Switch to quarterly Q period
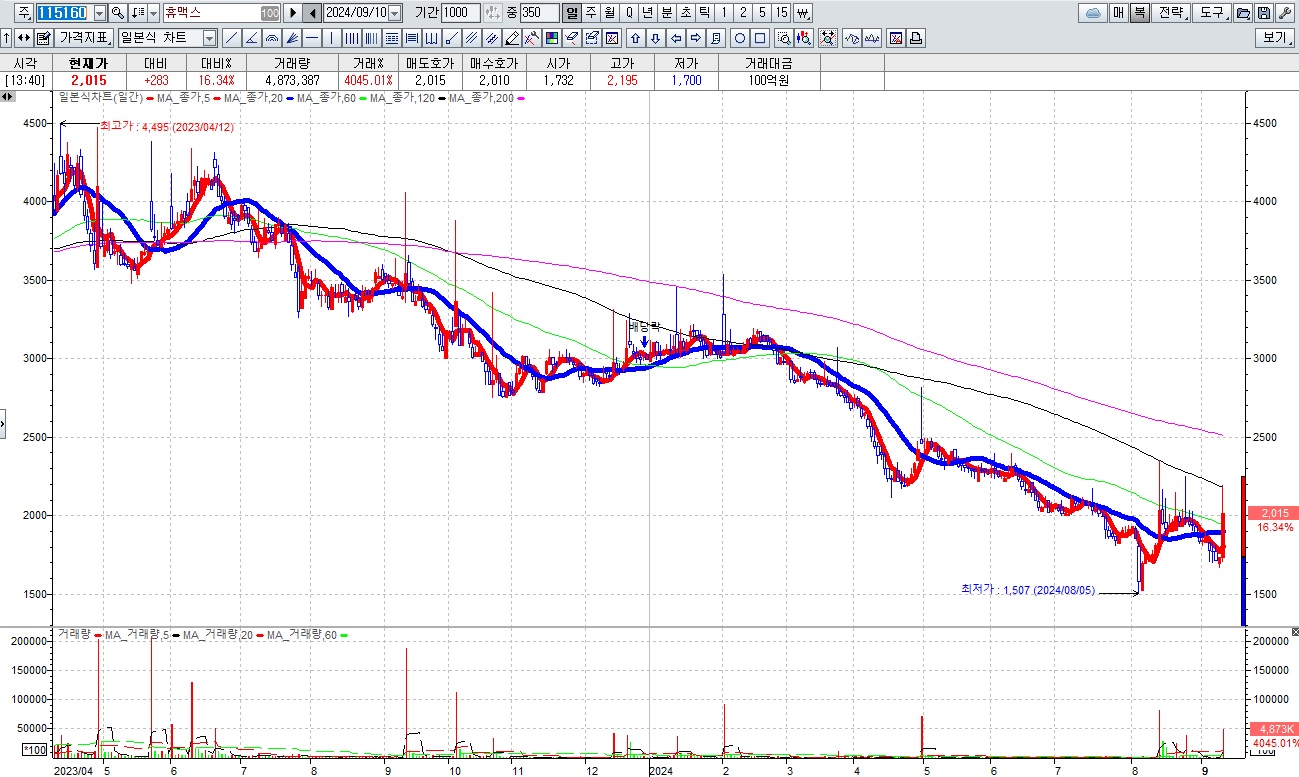Screen dimensions: 1299x777 point(628,13)
